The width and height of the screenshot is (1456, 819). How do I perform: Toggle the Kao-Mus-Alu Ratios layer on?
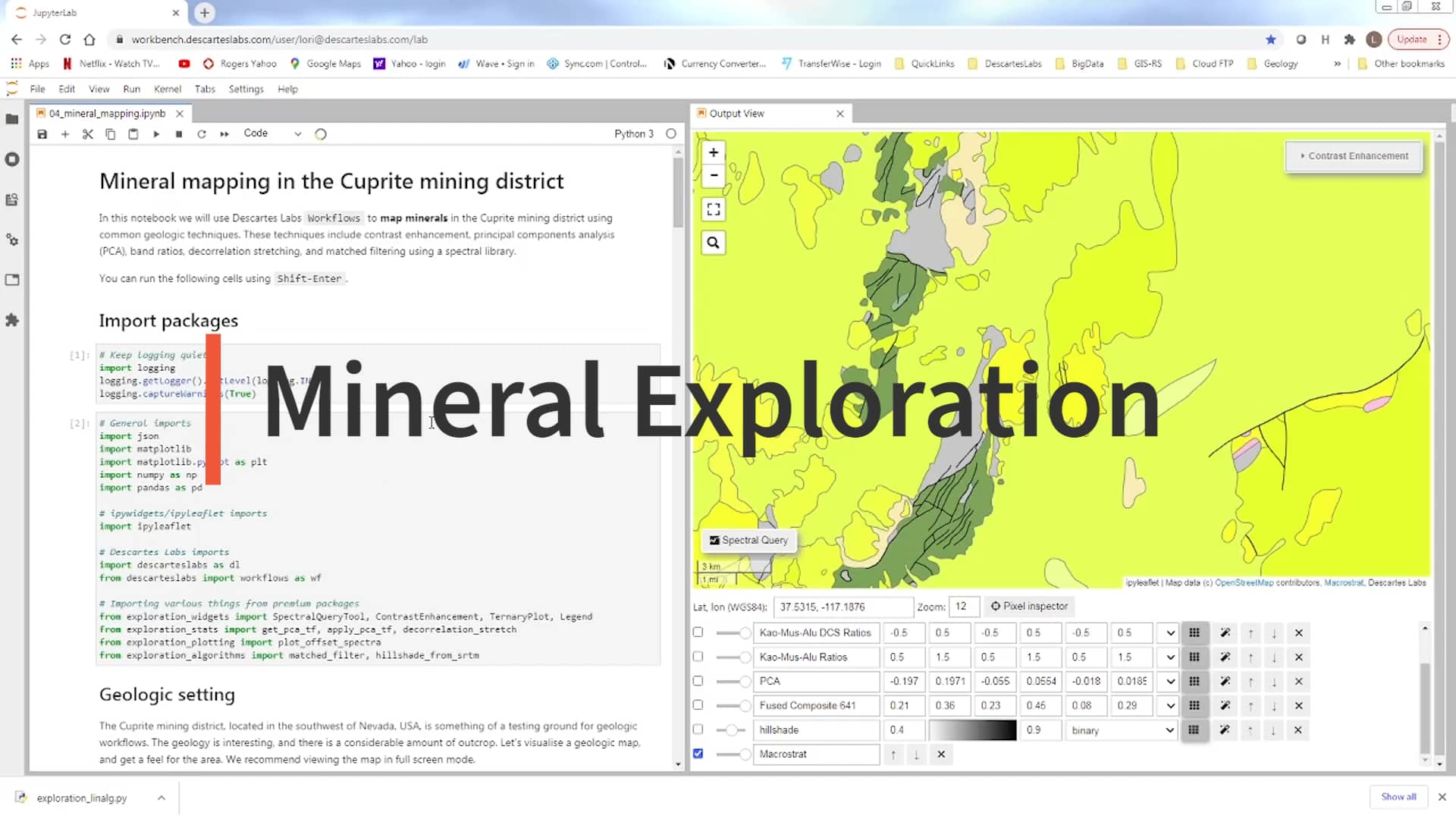[x=697, y=657]
